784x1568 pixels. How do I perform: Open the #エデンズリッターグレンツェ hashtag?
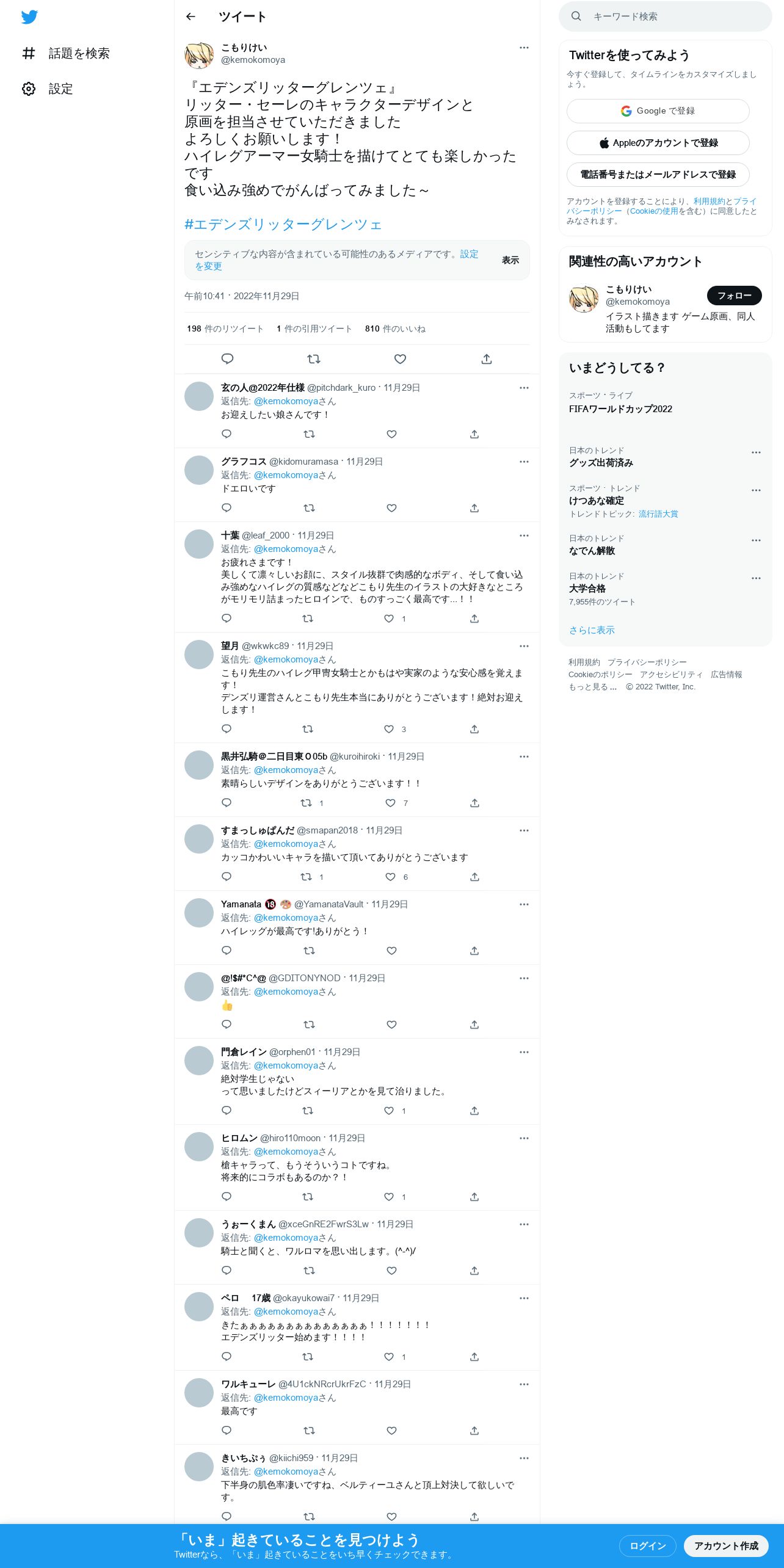tap(283, 224)
